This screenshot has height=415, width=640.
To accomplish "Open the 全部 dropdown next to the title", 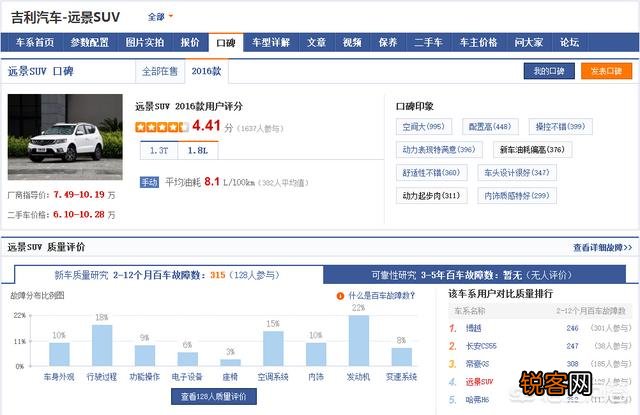I will pyautogui.click(x=160, y=17).
